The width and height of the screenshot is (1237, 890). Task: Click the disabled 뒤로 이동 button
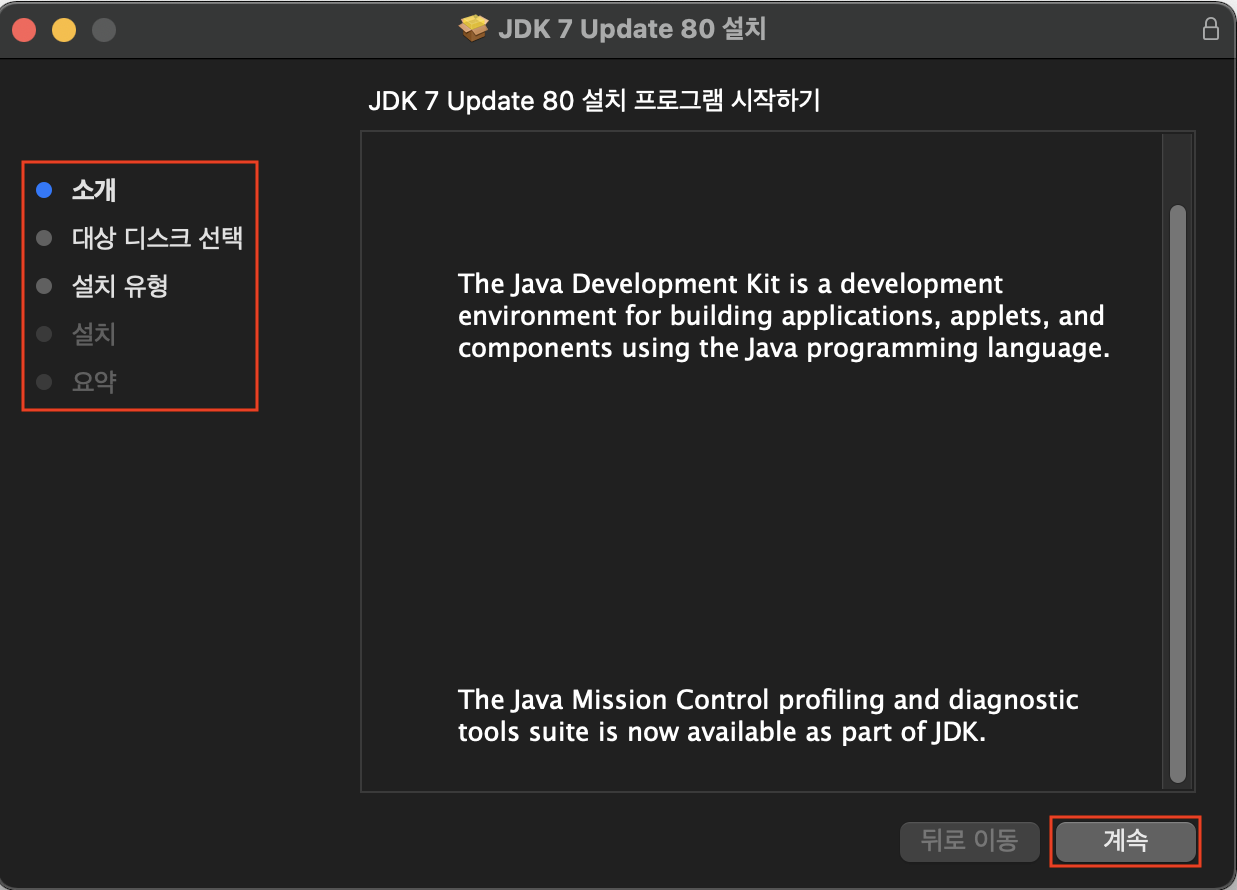tap(969, 841)
